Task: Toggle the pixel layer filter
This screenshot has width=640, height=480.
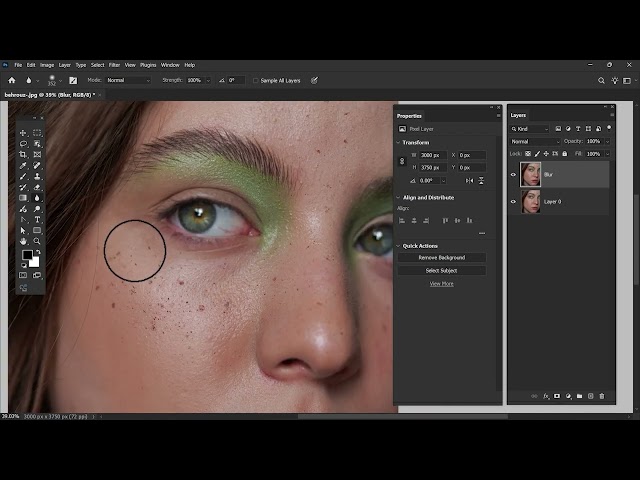Action: [558, 129]
